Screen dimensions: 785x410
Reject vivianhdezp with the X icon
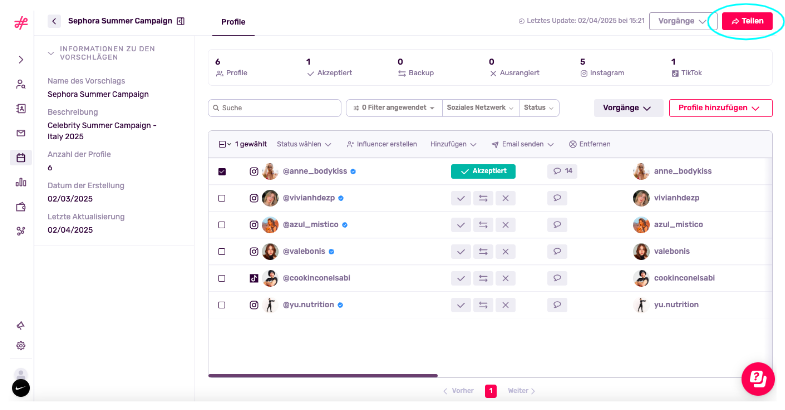coord(506,198)
